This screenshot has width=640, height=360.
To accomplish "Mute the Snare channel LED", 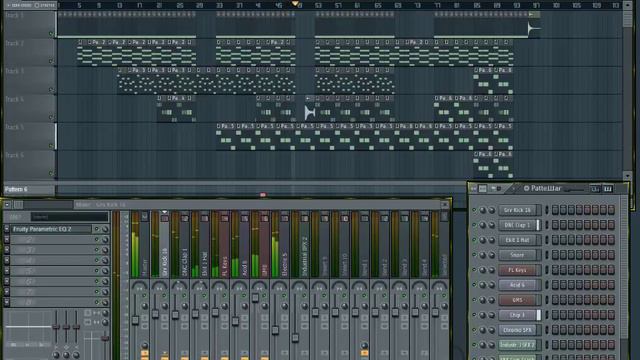I will tap(474, 255).
